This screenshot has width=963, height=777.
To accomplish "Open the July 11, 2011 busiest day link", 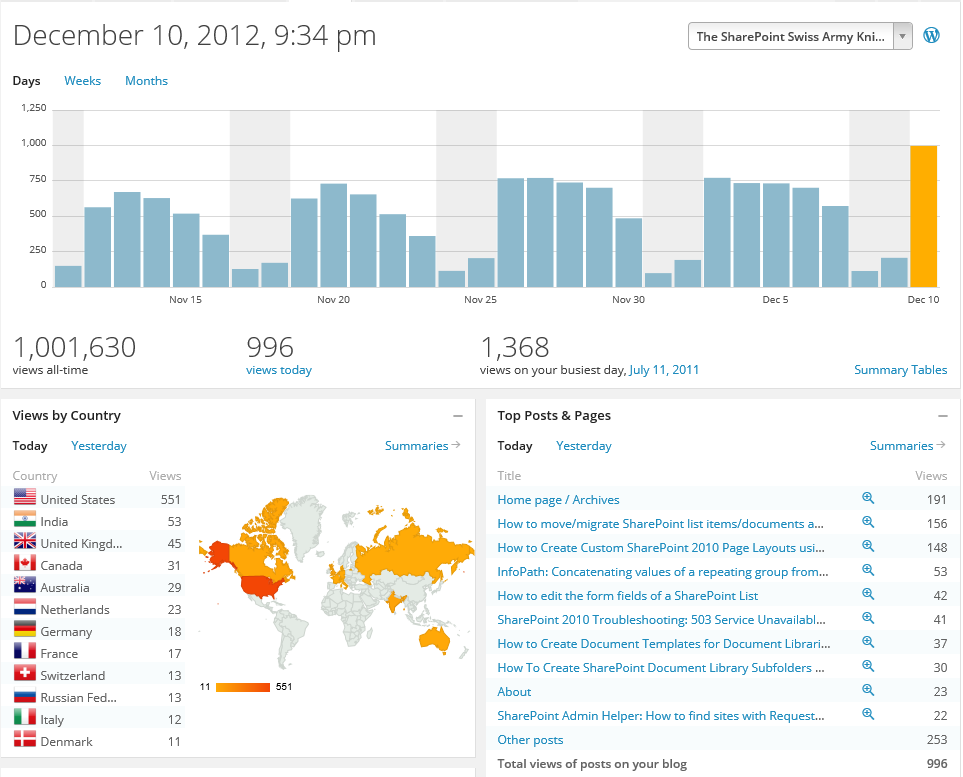I will coord(664,370).
